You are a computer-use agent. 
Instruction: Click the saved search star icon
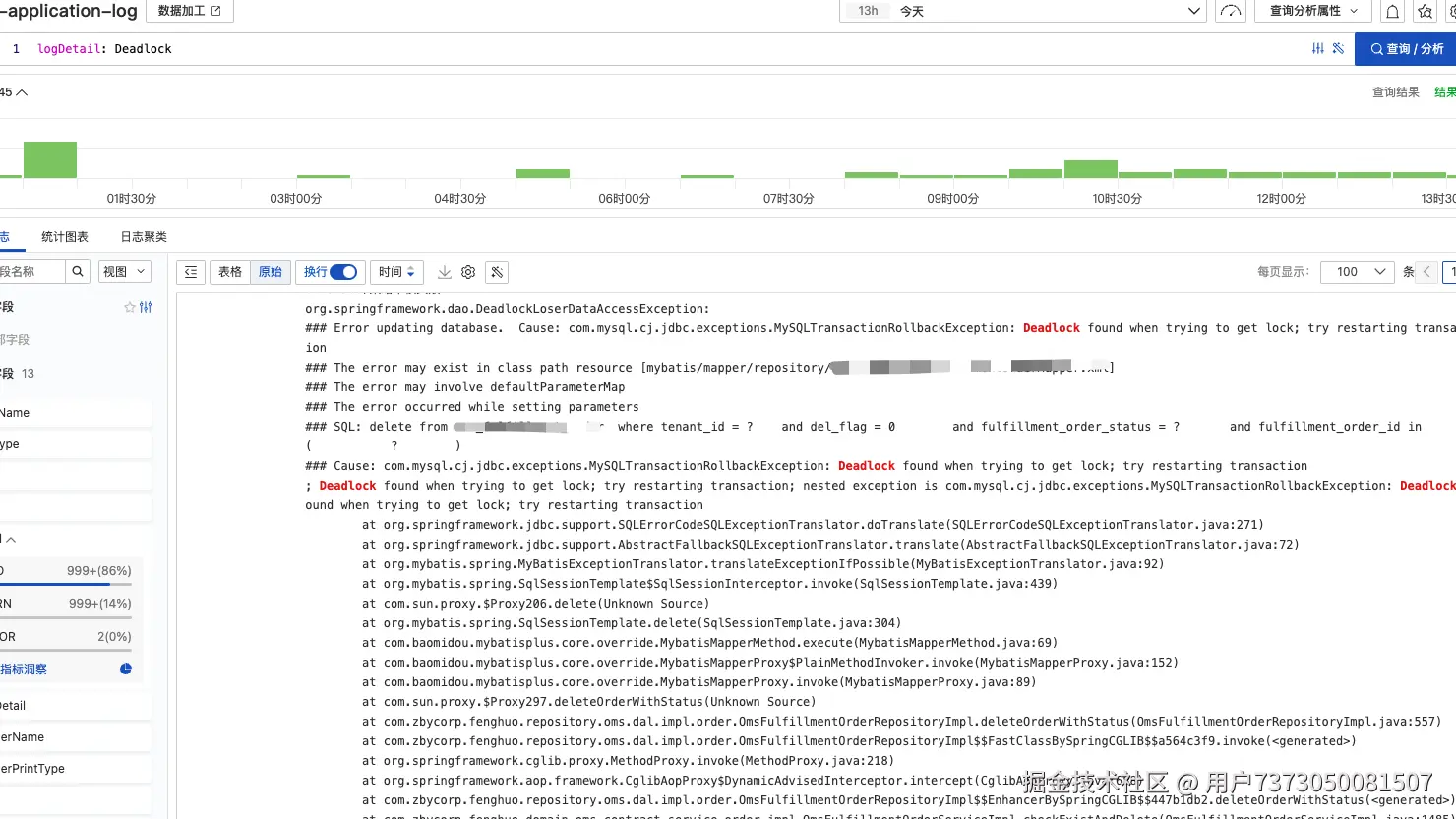1425,11
